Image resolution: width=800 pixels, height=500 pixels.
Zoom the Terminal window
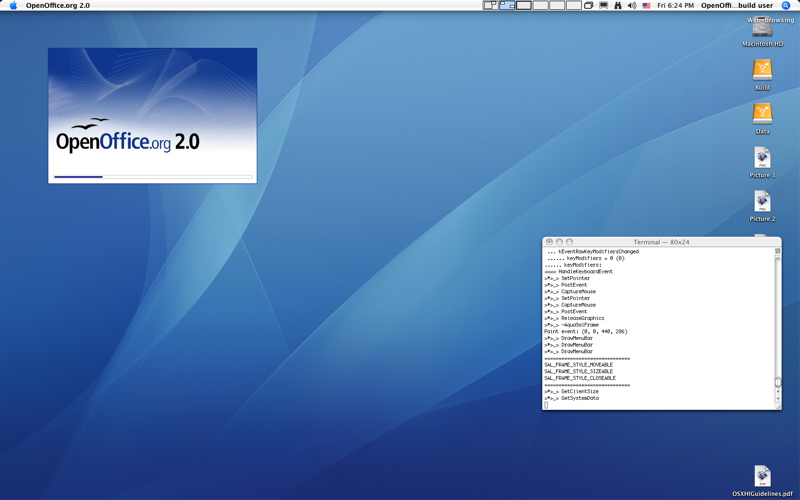click(x=569, y=242)
